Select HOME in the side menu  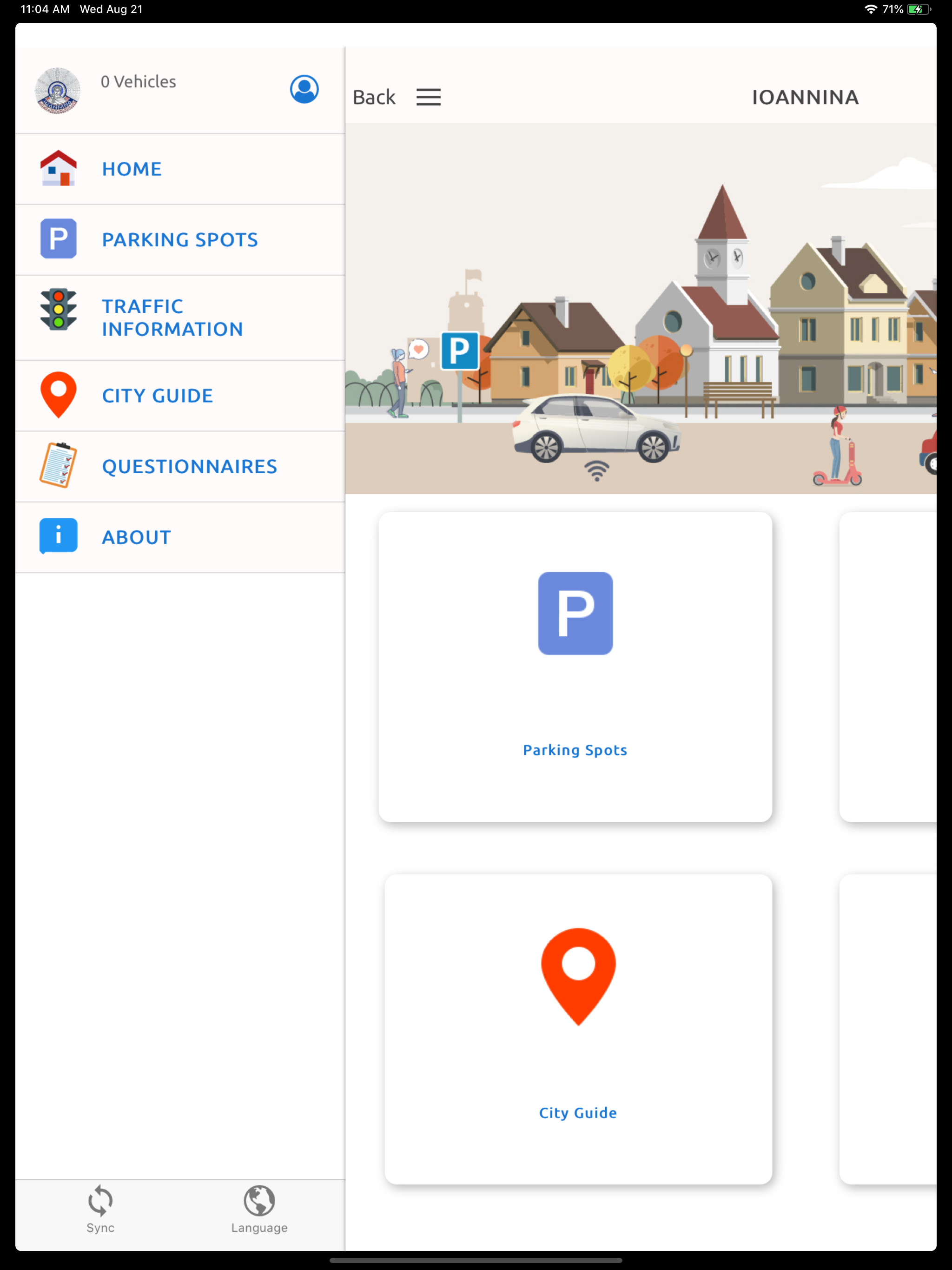click(180, 169)
